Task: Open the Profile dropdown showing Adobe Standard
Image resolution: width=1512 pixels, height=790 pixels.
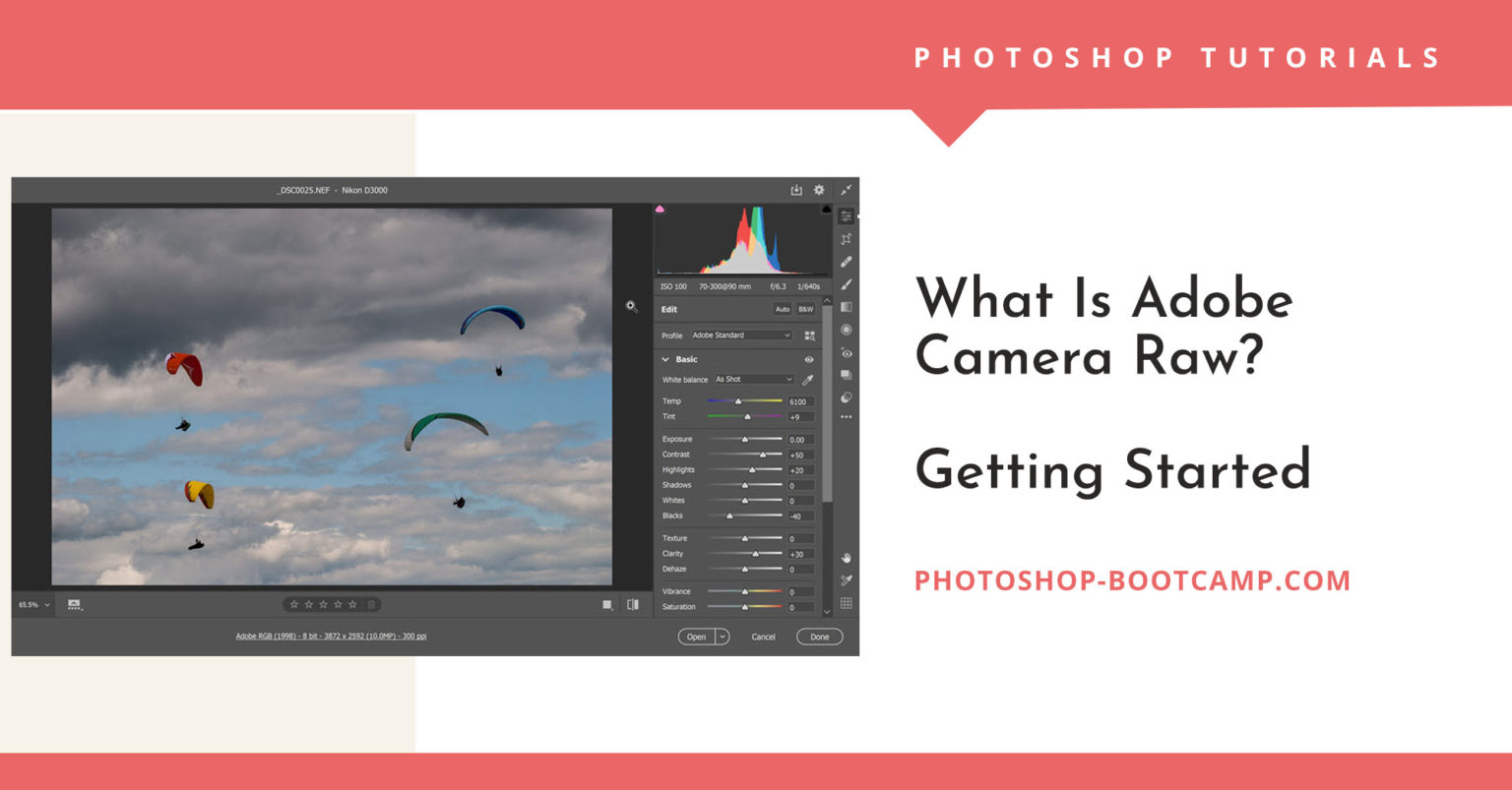Action: tap(741, 336)
